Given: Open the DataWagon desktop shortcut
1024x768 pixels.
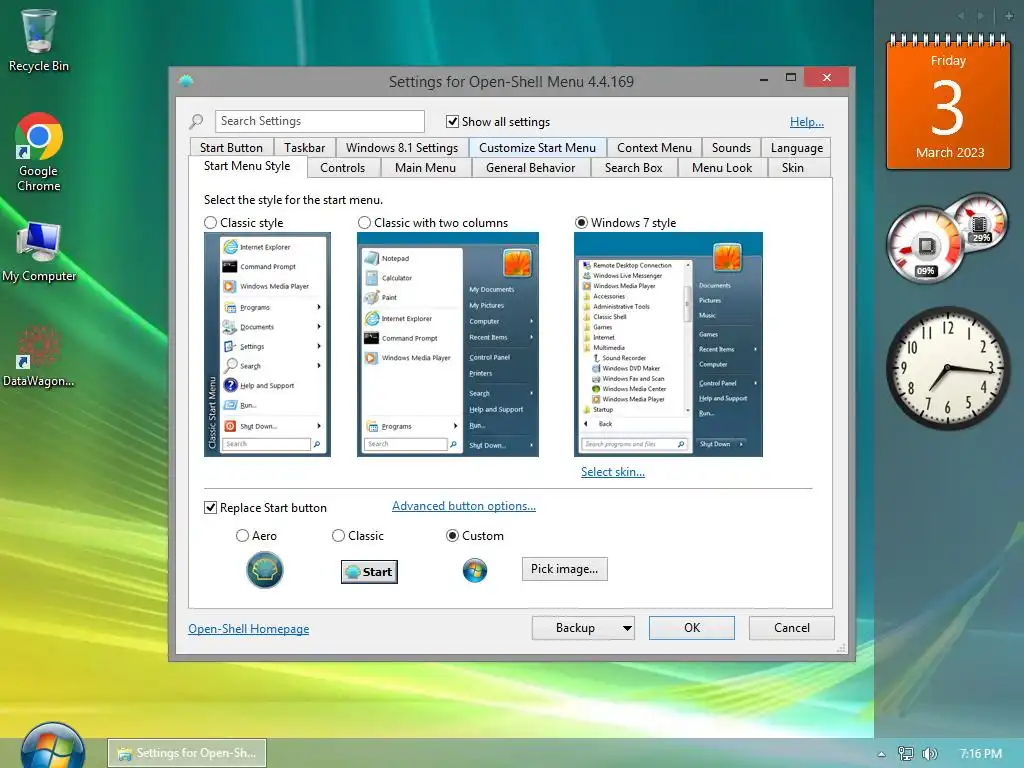Looking at the screenshot, I should click(39, 357).
